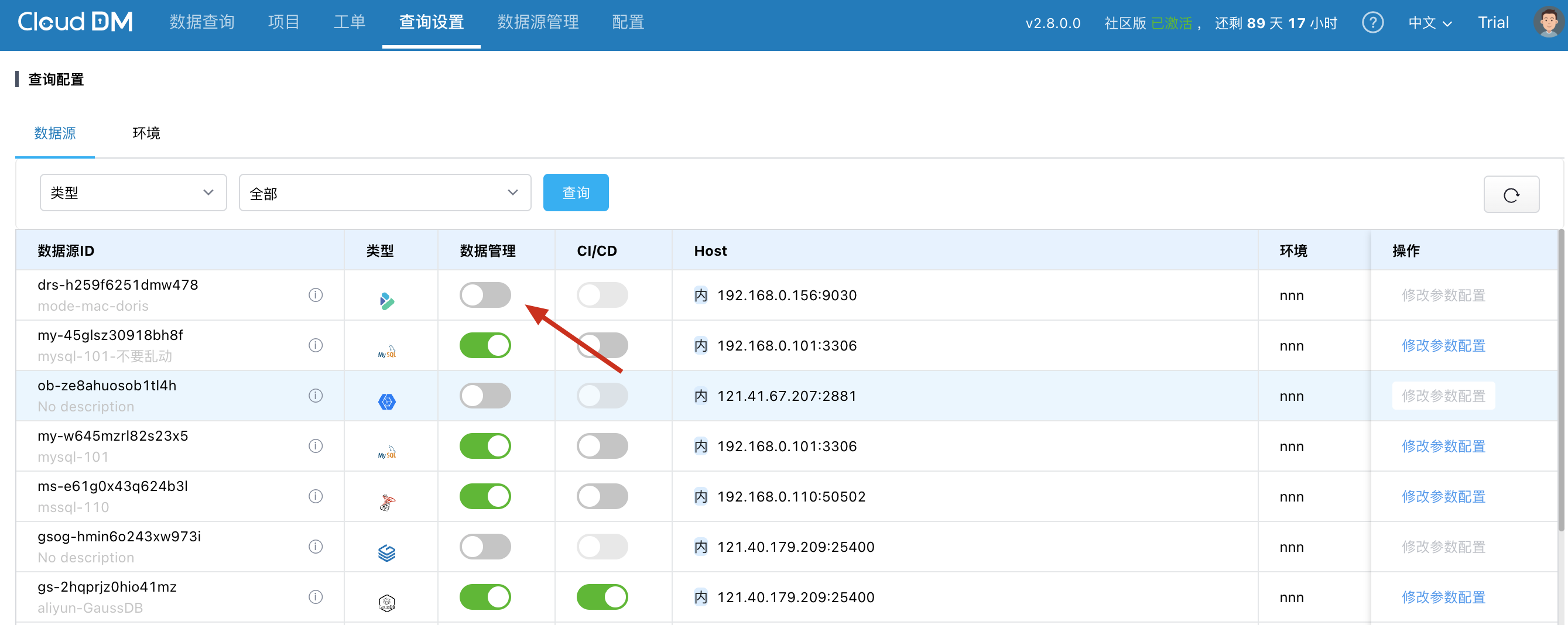Open the 类型 filter dropdown
The width and height of the screenshot is (1568, 625).
(x=133, y=193)
